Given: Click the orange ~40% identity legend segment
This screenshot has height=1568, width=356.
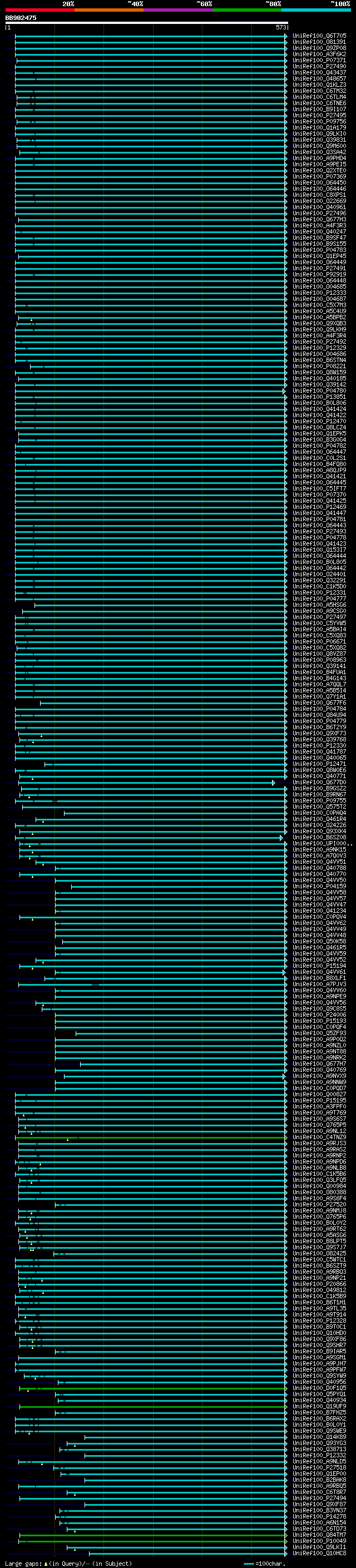Looking at the screenshot, I should click(109, 10).
